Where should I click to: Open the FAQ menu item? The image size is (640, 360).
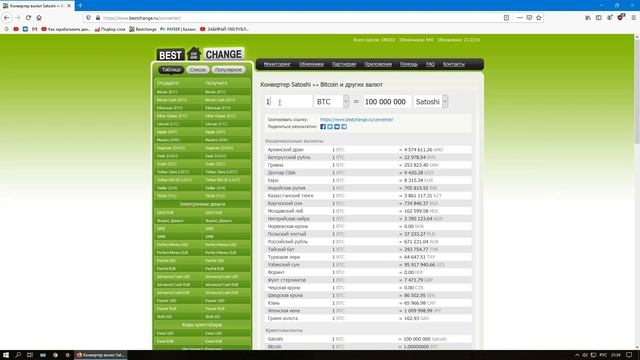430,64
